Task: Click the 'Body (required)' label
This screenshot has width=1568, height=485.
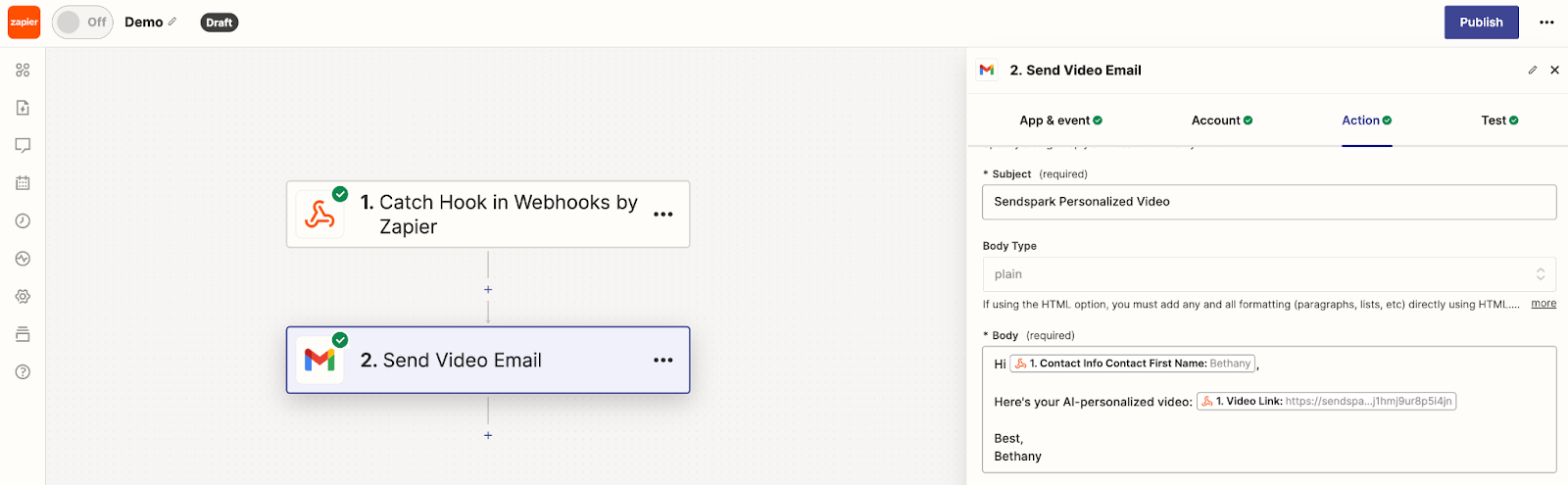Action: coord(1029,335)
